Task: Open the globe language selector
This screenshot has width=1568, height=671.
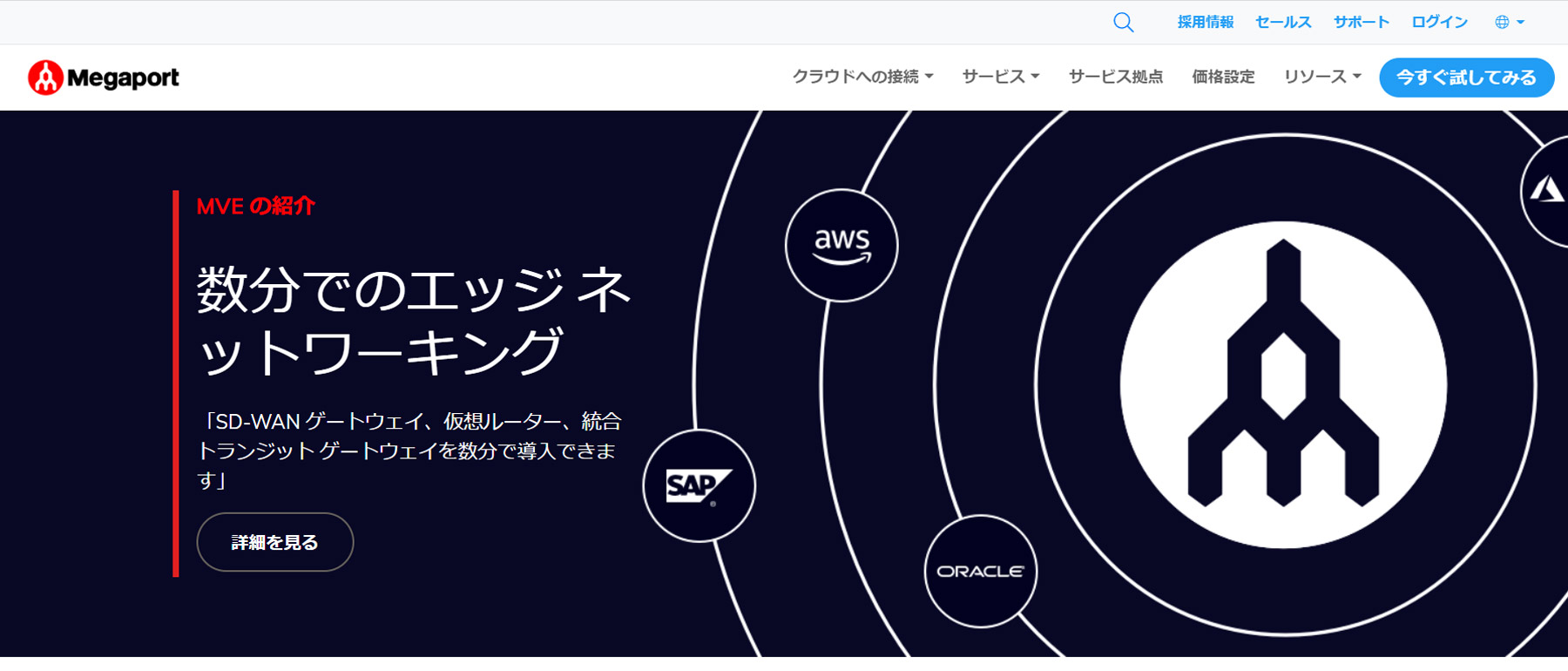Action: (x=1509, y=23)
